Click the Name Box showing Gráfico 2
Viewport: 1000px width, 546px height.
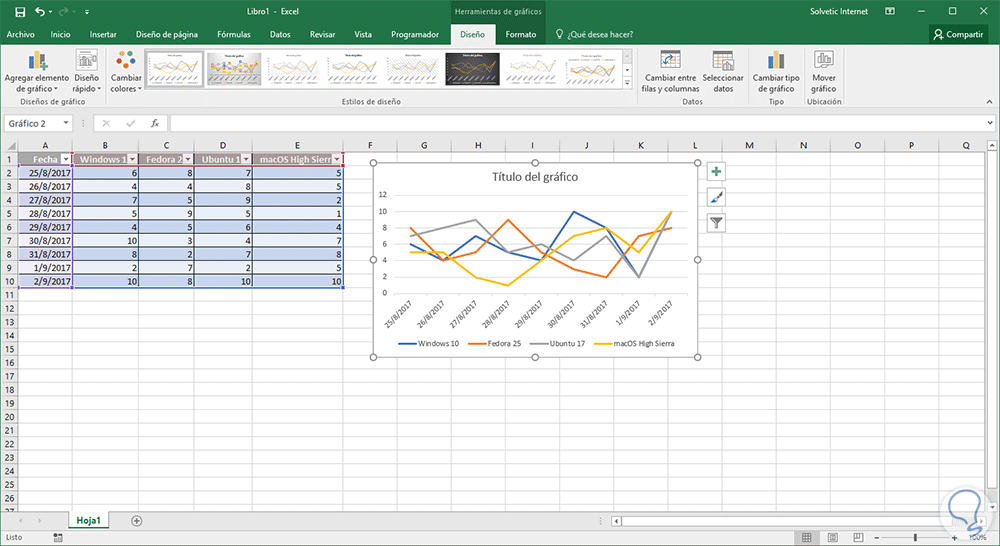click(x=32, y=123)
